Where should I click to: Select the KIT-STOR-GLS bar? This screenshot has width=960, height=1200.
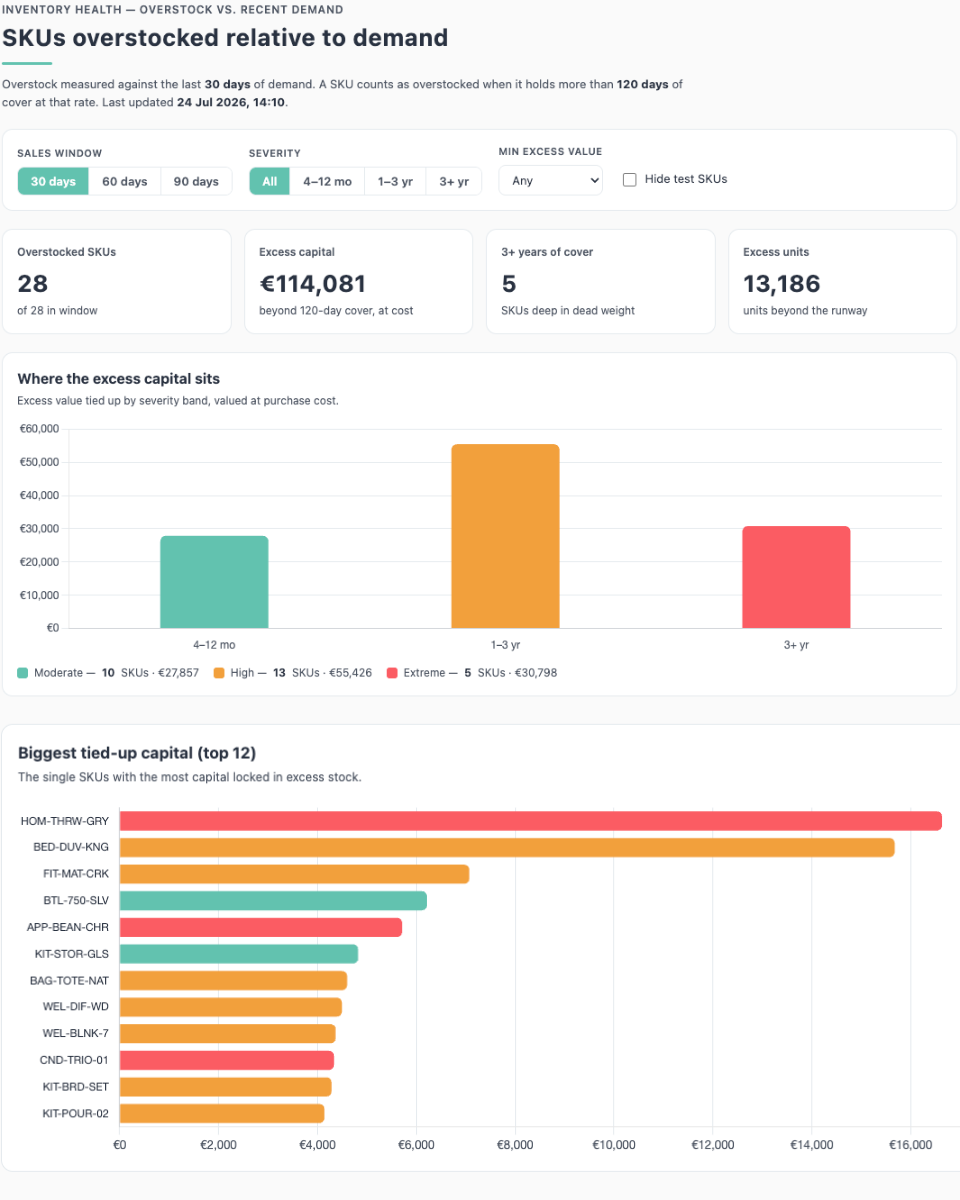click(239, 954)
